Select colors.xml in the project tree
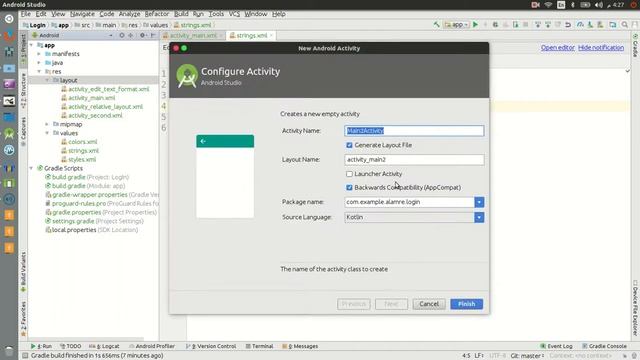The height and width of the screenshot is (360, 640). point(79,142)
